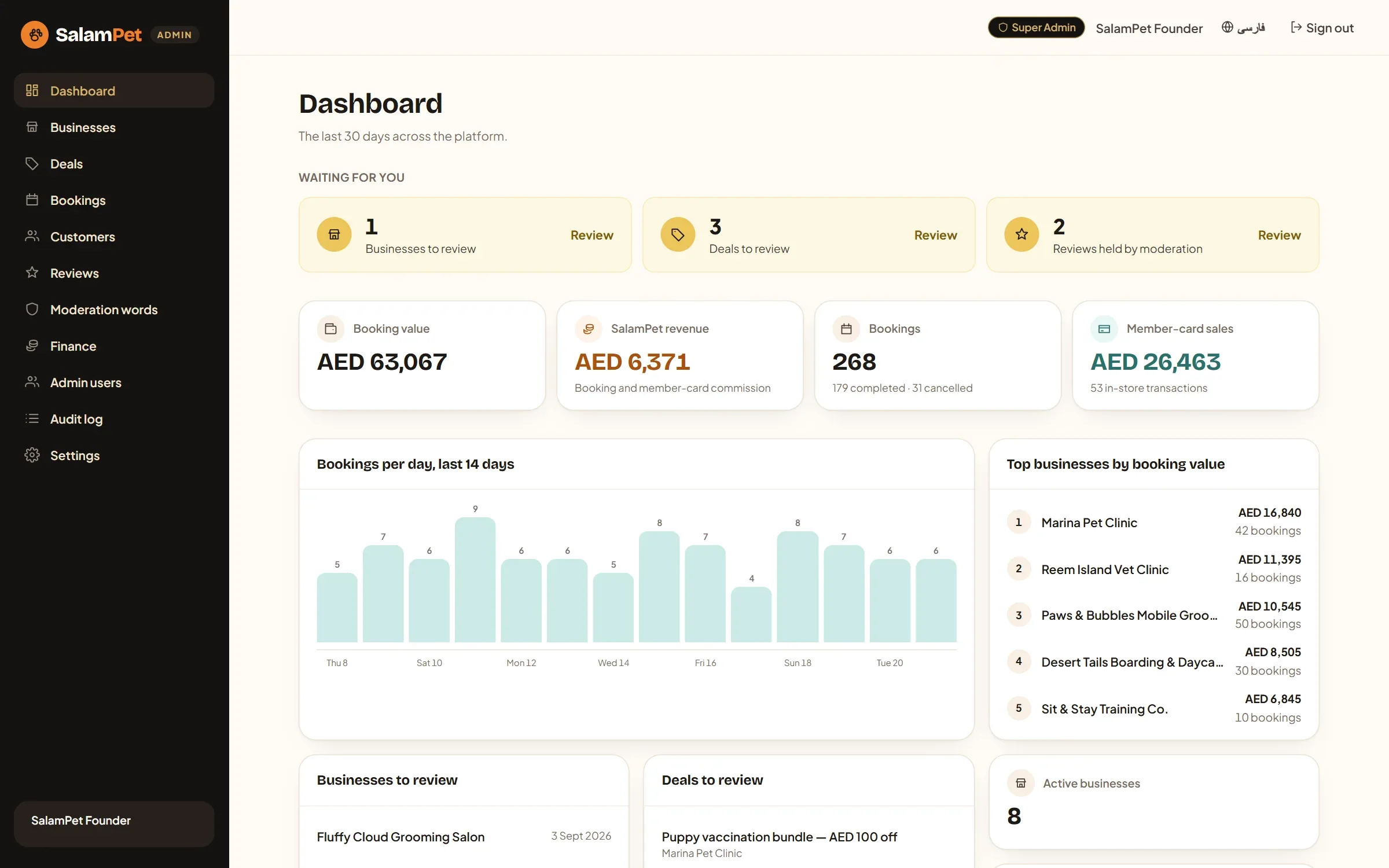The width and height of the screenshot is (1389, 868).
Task: Click the Moderation words shield icon
Action: click(32, 309)
